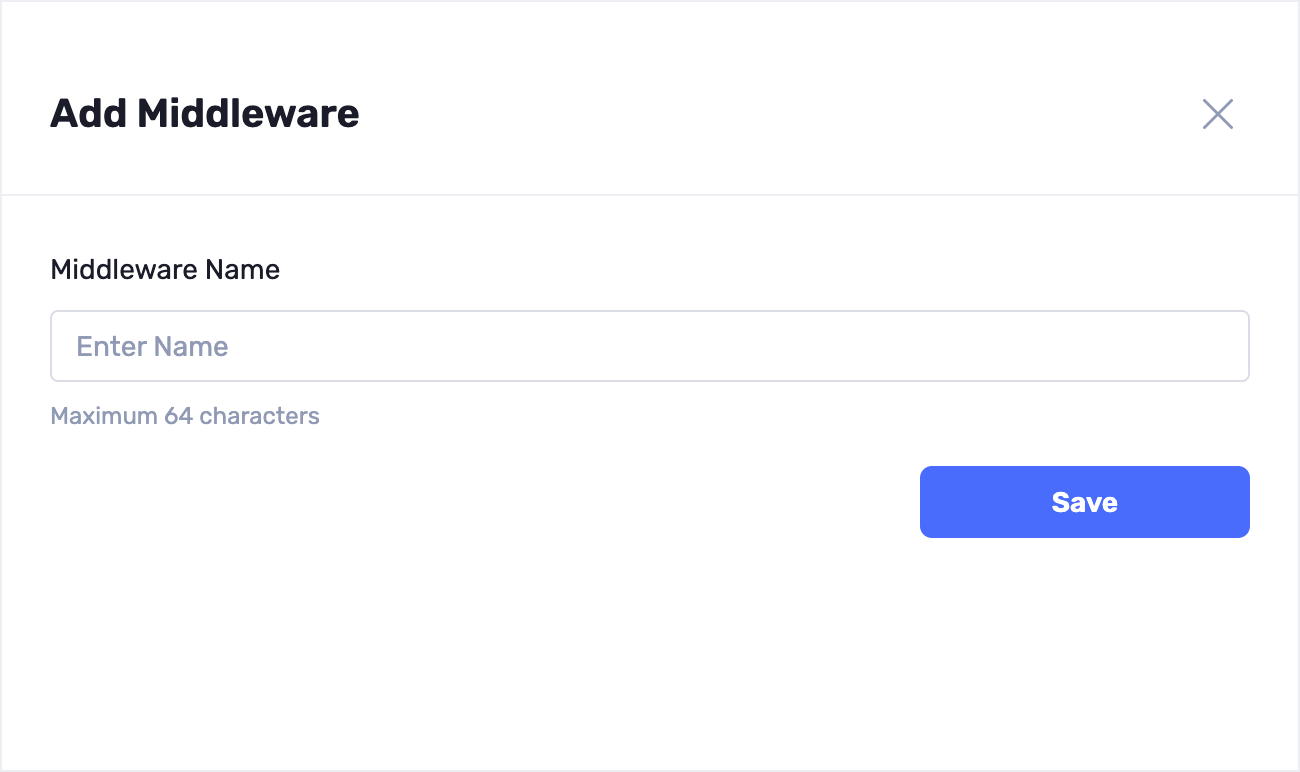Viewport: 1300px width, 772px height.
Task: Close the Add Middleware dialog
Action: (x=1217, y=114)
